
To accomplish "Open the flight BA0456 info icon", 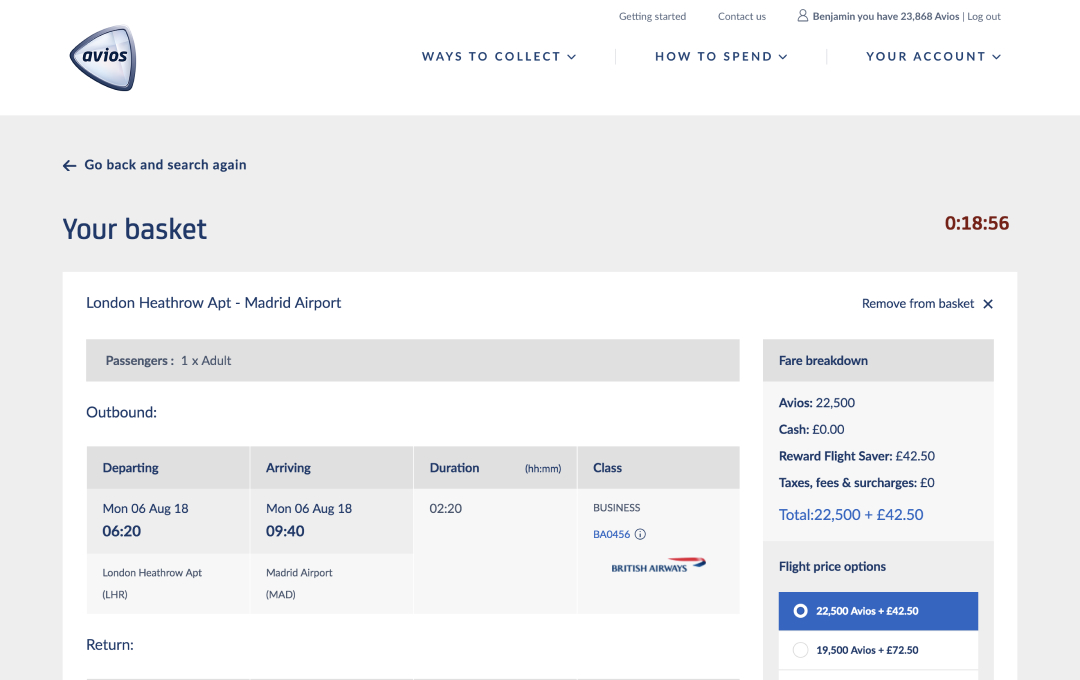I will 640,534.
